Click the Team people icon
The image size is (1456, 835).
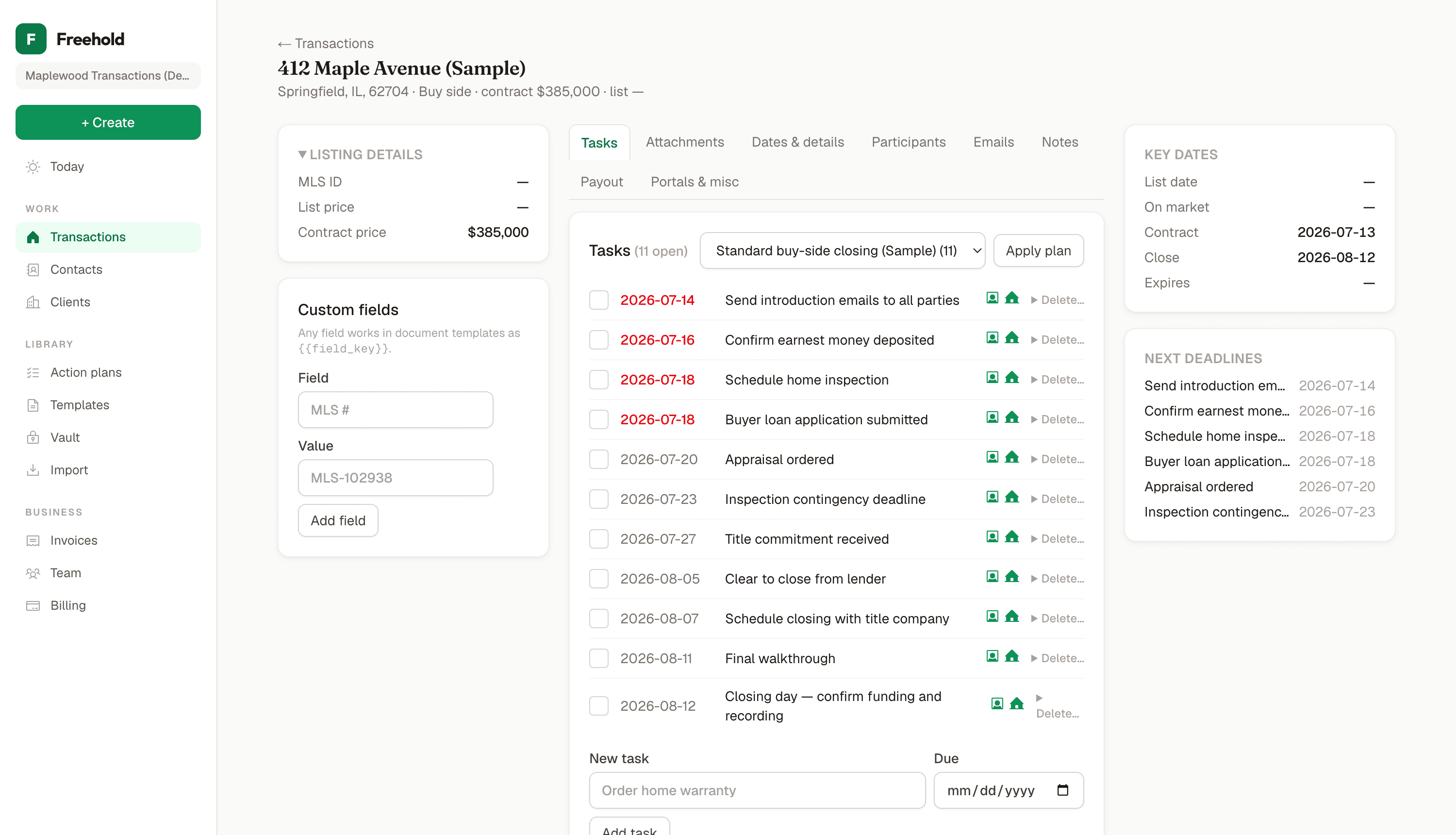[33, 573]
